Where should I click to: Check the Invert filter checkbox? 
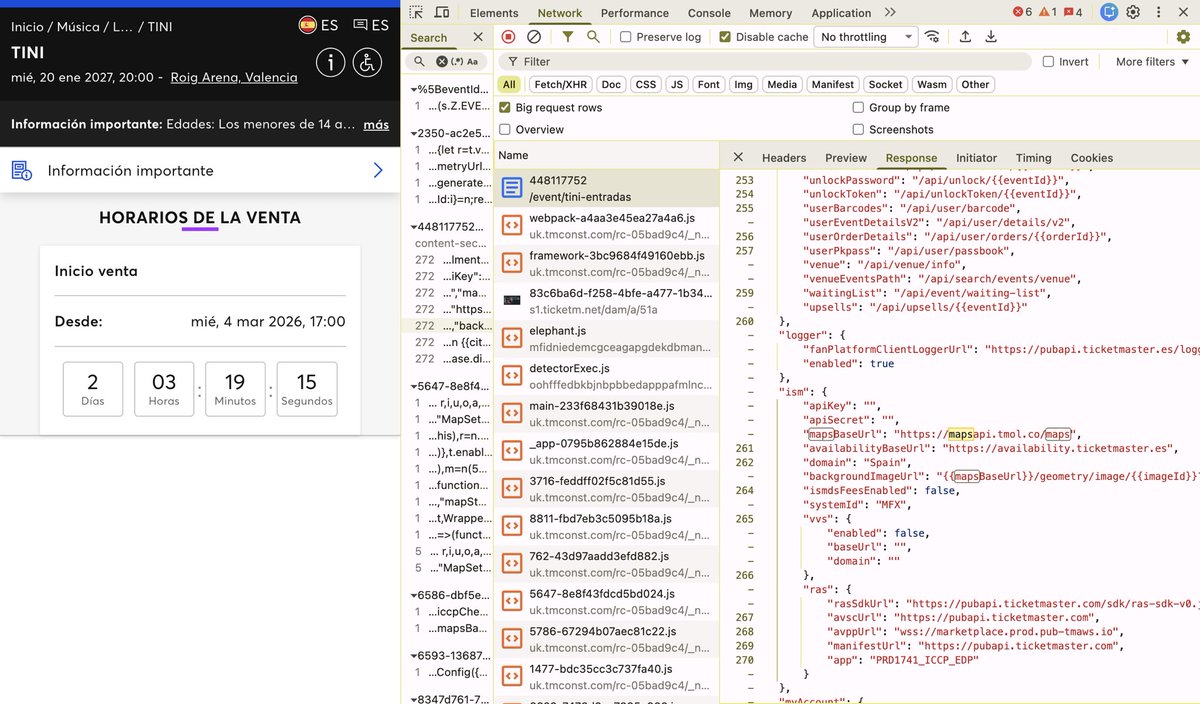coord(1048,62)
